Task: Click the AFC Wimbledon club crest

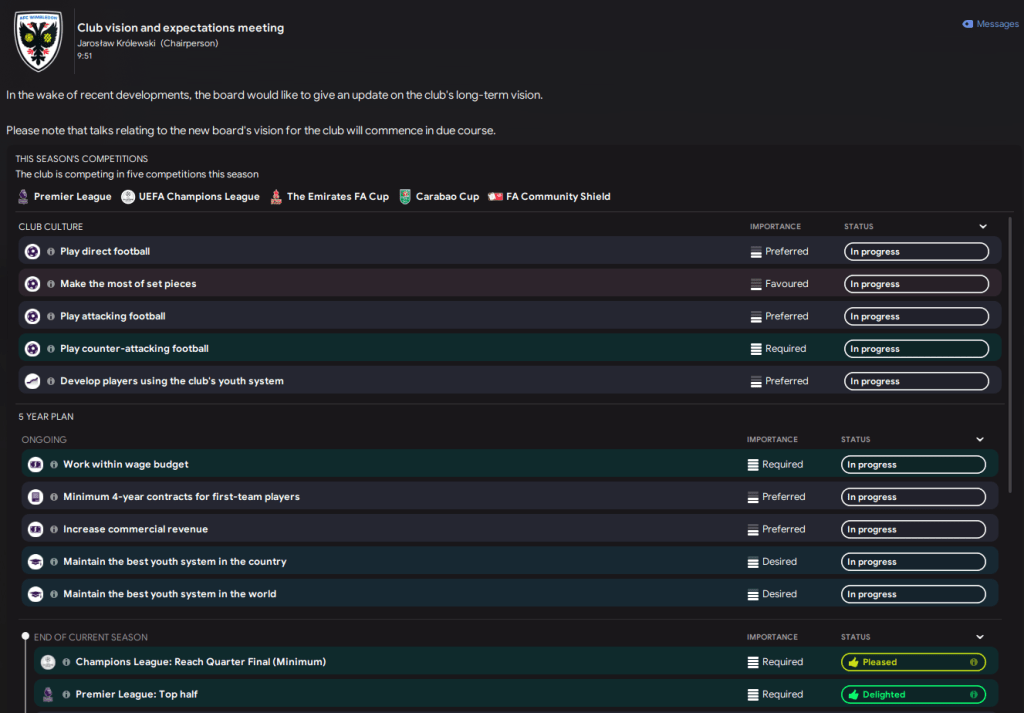Action: coord(38,41)
